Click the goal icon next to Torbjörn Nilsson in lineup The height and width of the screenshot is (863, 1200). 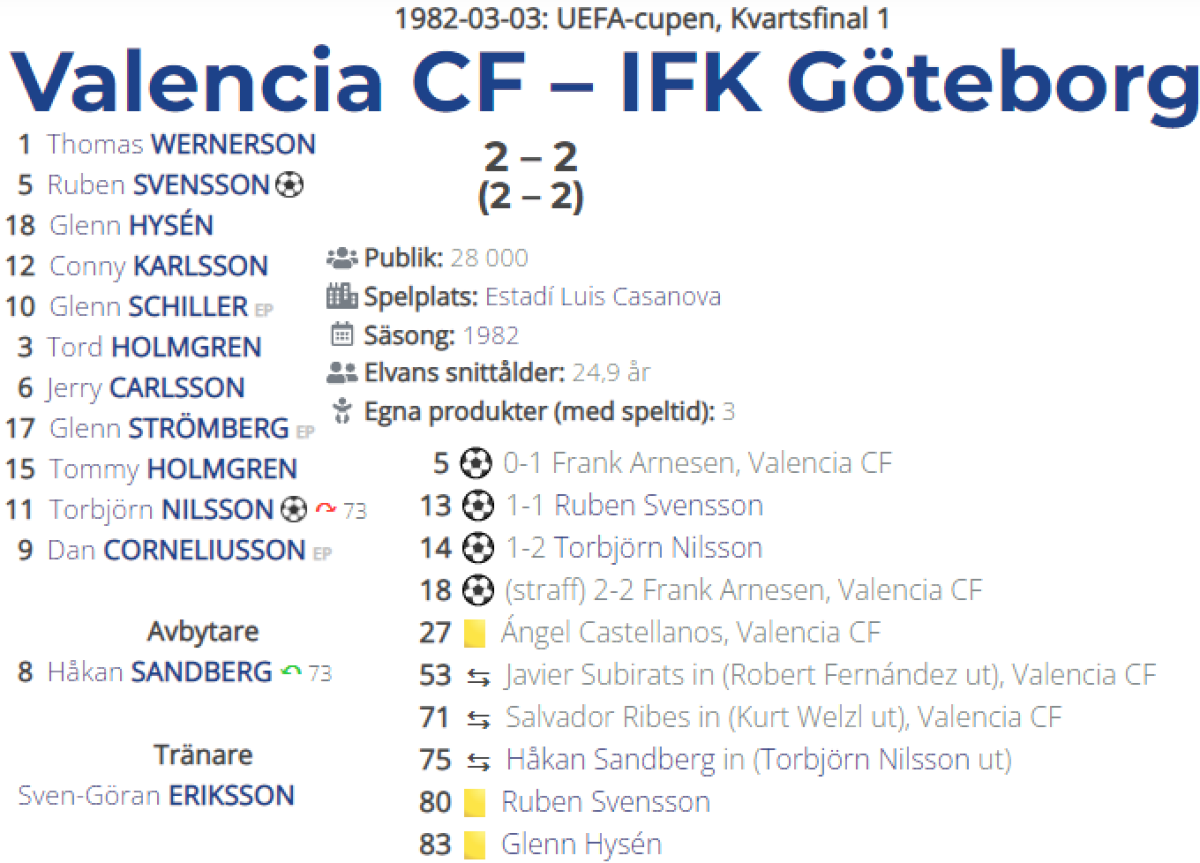coord(293,510)
